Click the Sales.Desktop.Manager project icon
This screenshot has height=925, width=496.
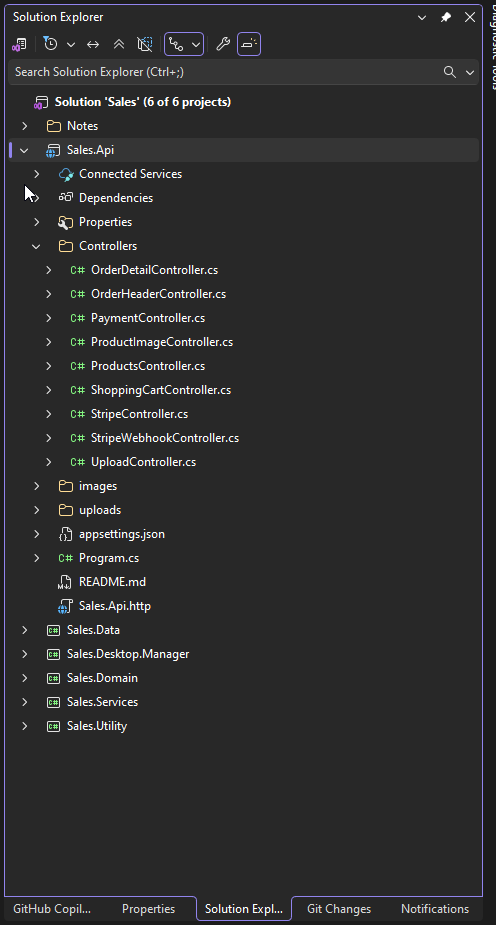point(54,654)
